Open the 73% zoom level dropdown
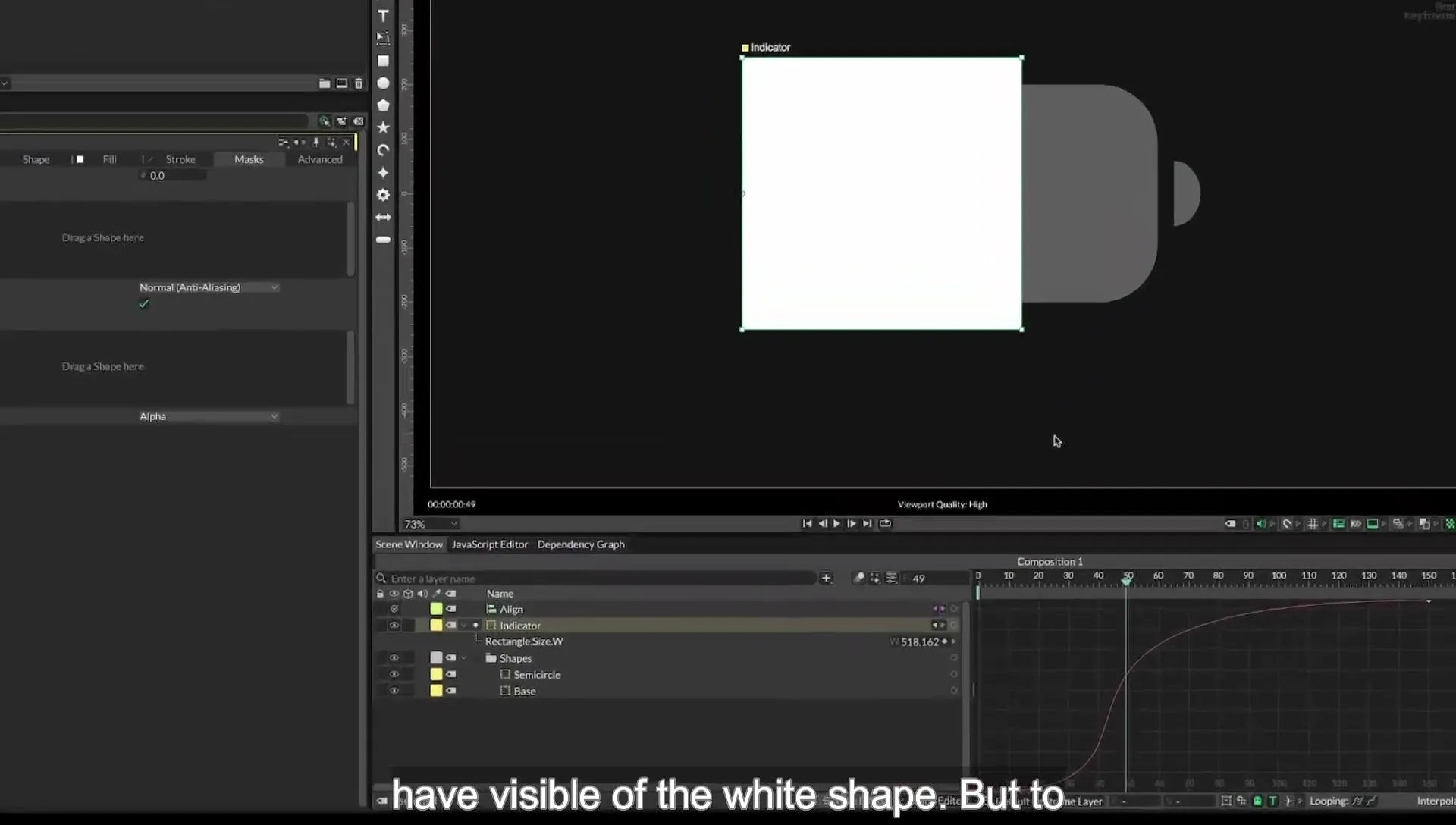The width and height of the screenshot is (1456, 825). [430, 524]
